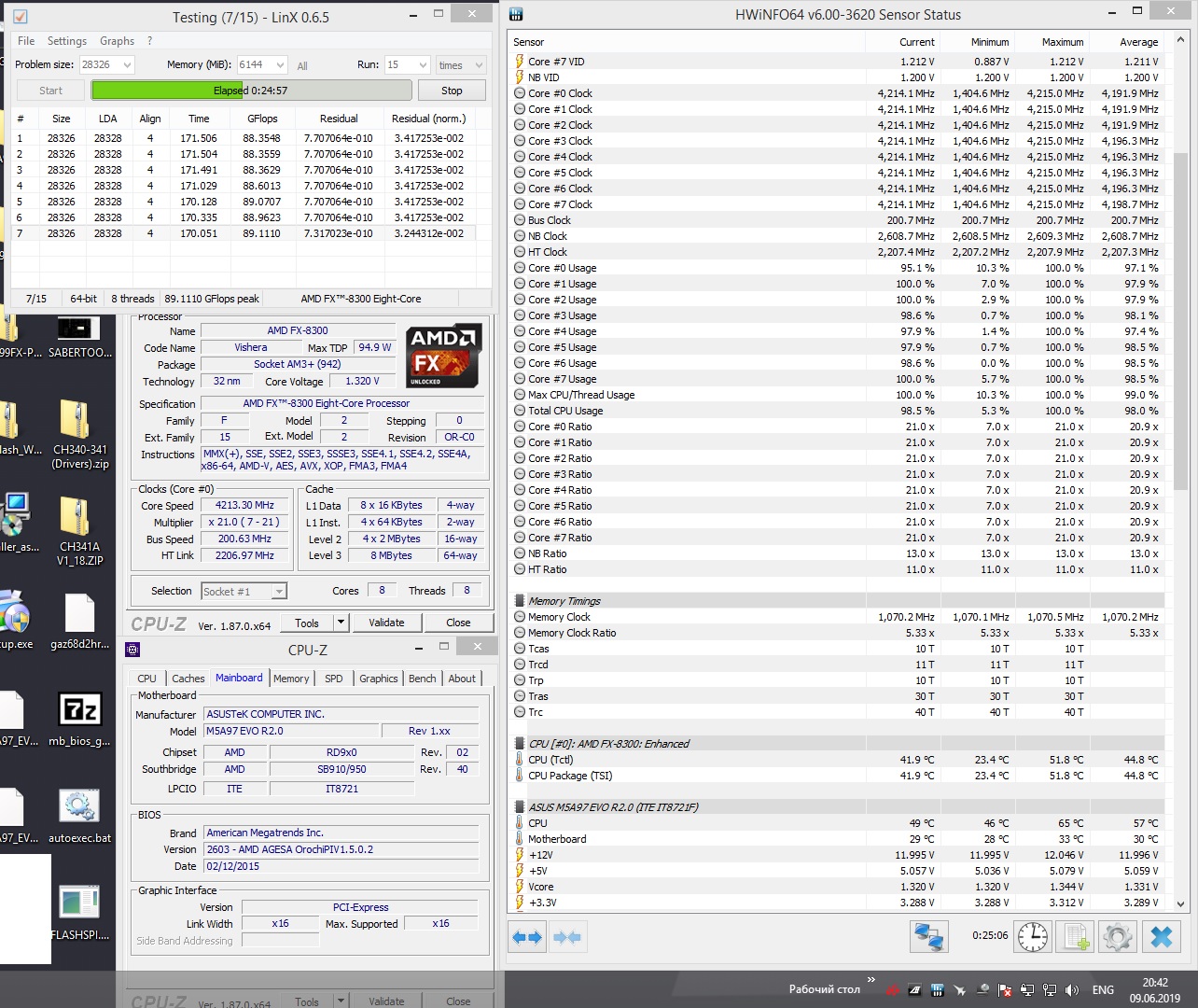Click HWiNFO64 title bar app icon
Screen dimensions: 1198x1008
[517, 14]
